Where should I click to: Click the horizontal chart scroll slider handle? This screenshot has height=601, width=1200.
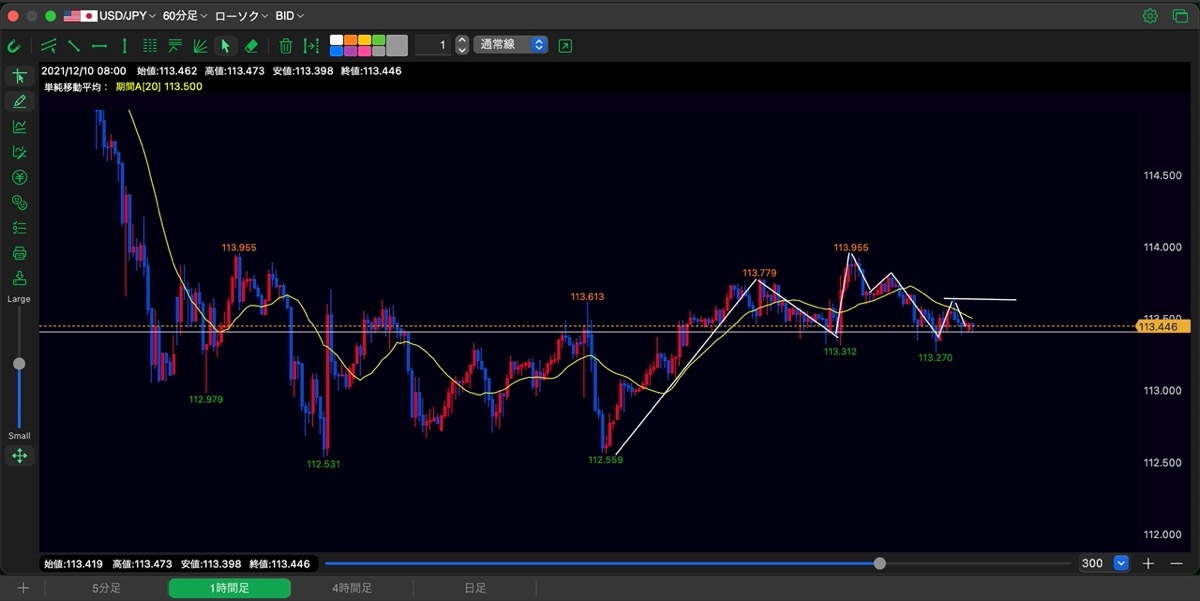tap(880, 564)
